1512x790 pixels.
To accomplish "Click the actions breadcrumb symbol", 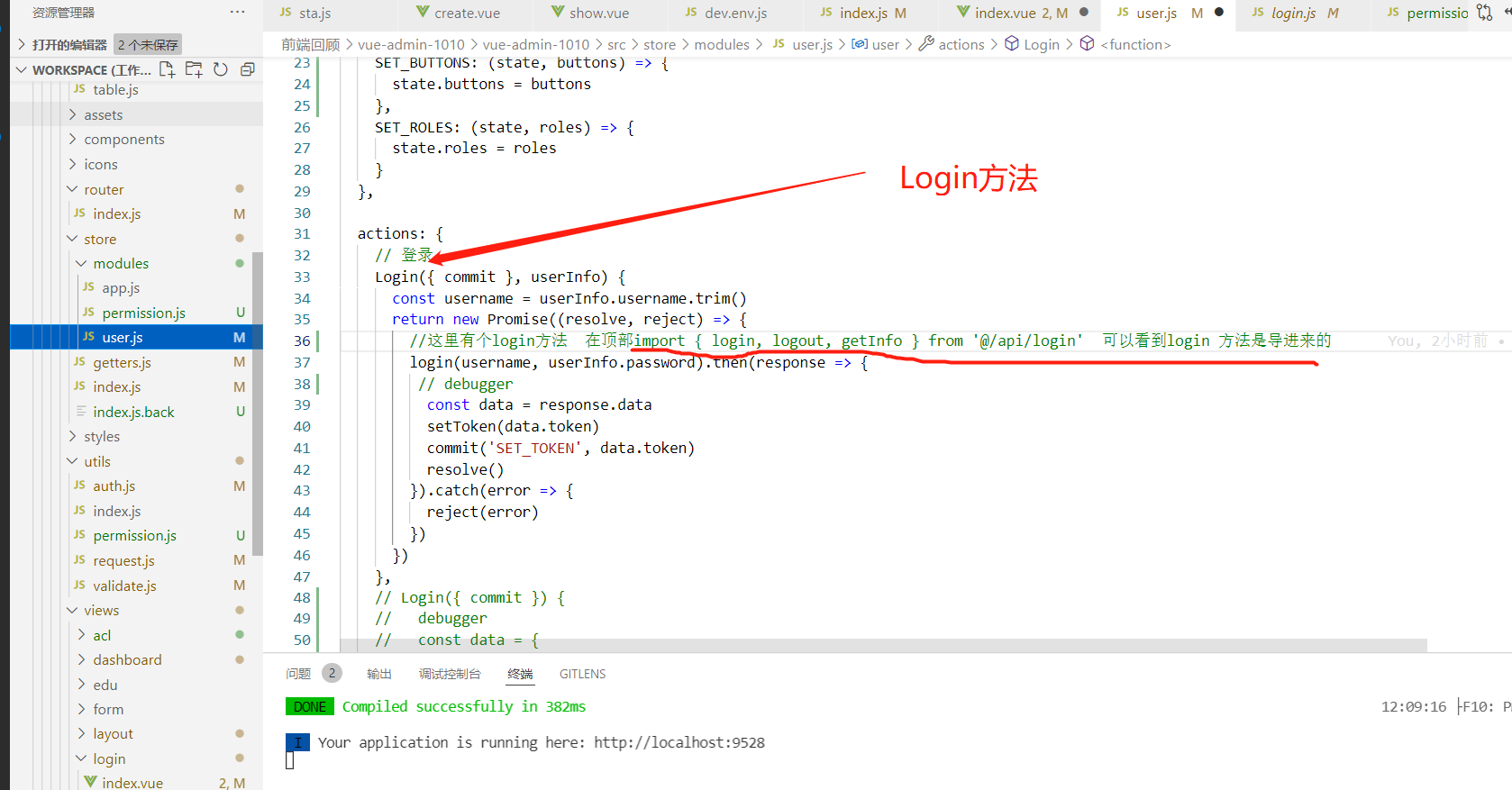I will tap(952, 44).
